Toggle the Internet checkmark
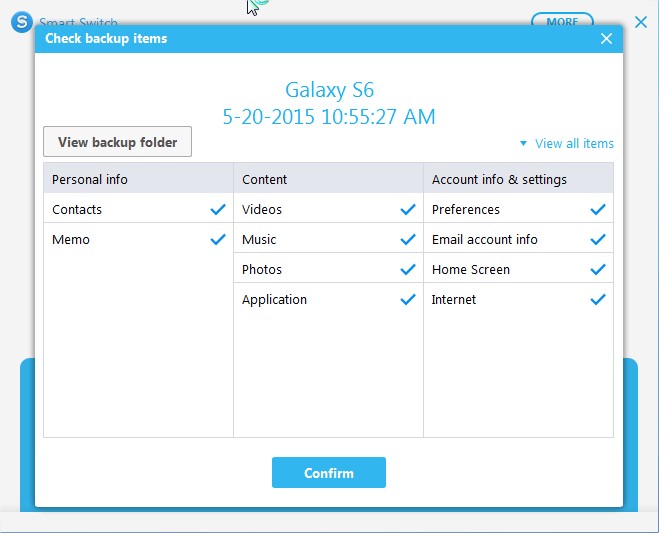 click(598, 299)
